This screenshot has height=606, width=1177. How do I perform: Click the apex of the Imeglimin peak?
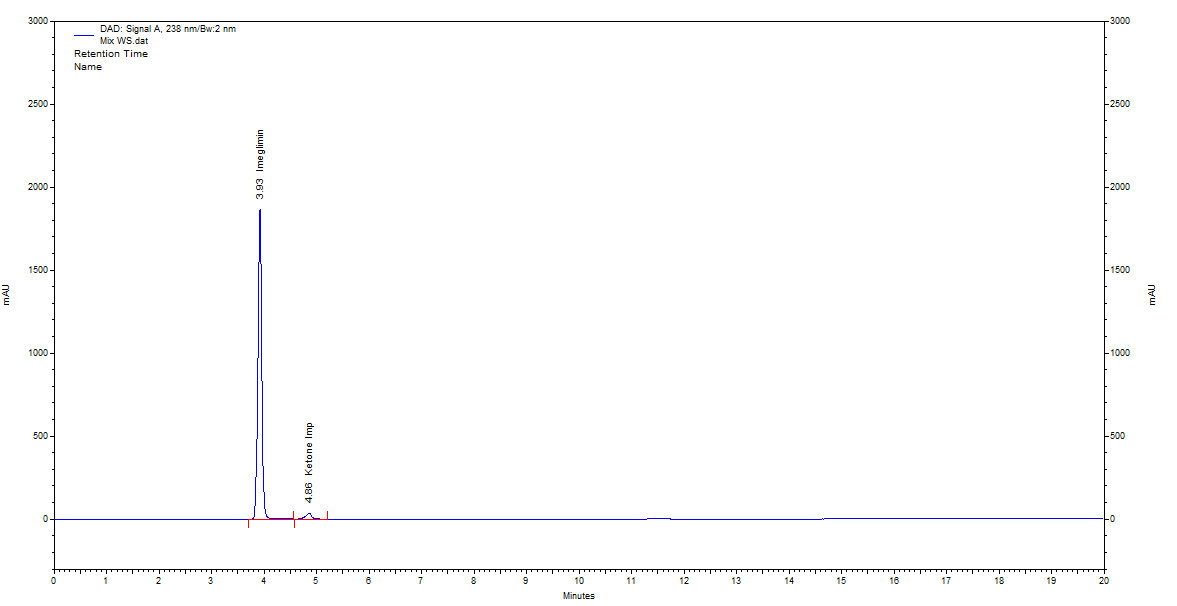[x=260, y=211]
